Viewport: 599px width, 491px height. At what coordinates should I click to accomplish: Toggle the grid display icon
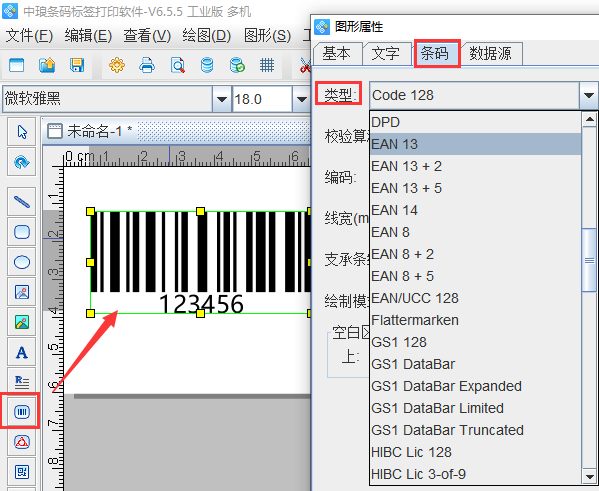pyautogui.click(x=267, y=65)
